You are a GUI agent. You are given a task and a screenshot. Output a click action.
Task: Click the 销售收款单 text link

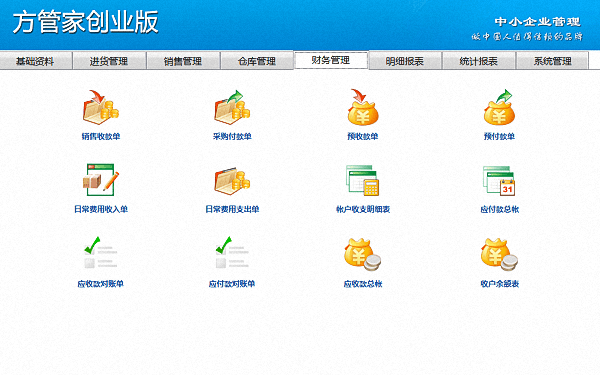101,136
